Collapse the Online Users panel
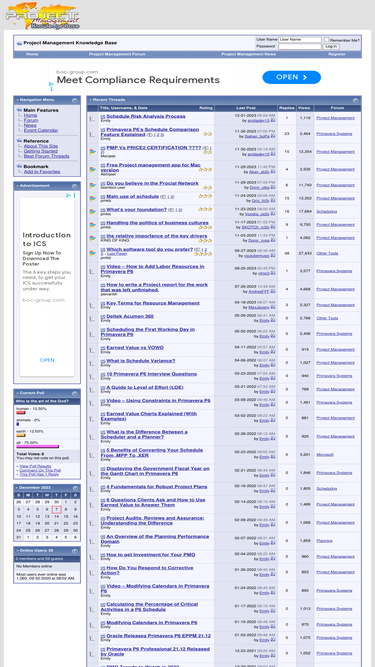The width and height of the screenshot is (375, 667). coord(75,551)
